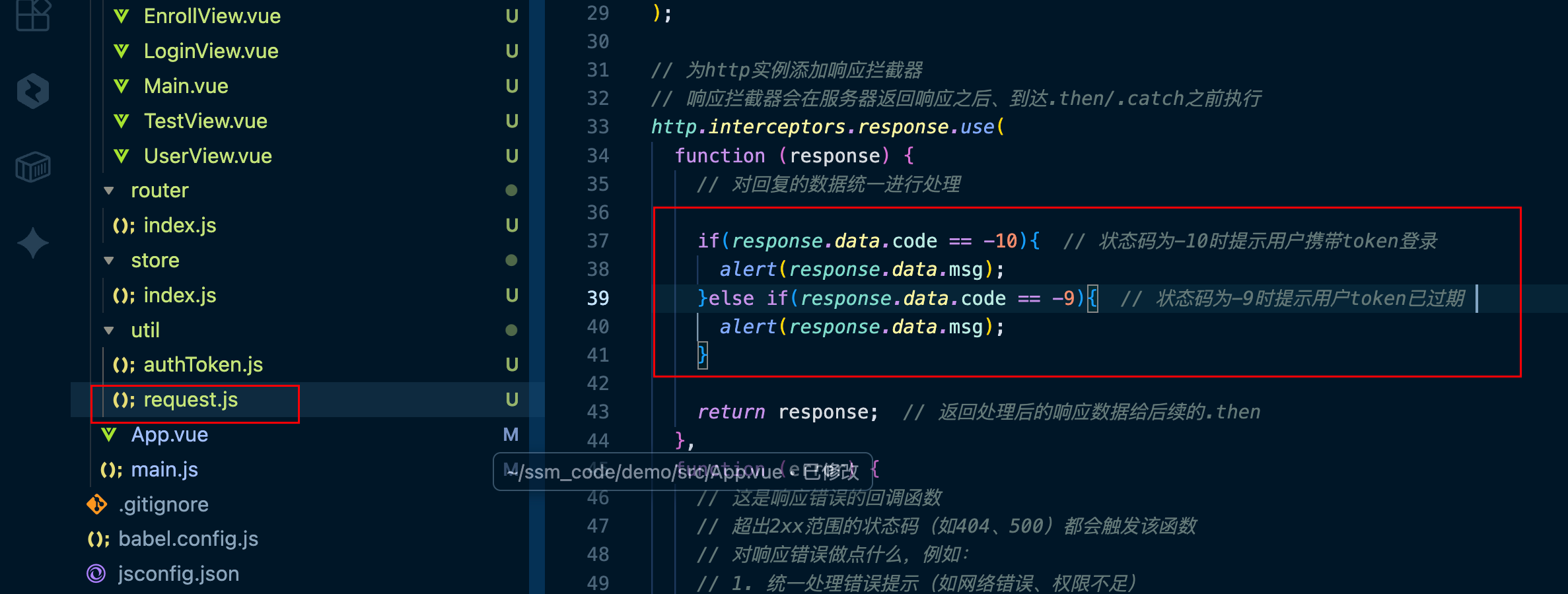Open the Extensions view in activity bar
The image size is (1568, 594).
click(x=33, y=15)
